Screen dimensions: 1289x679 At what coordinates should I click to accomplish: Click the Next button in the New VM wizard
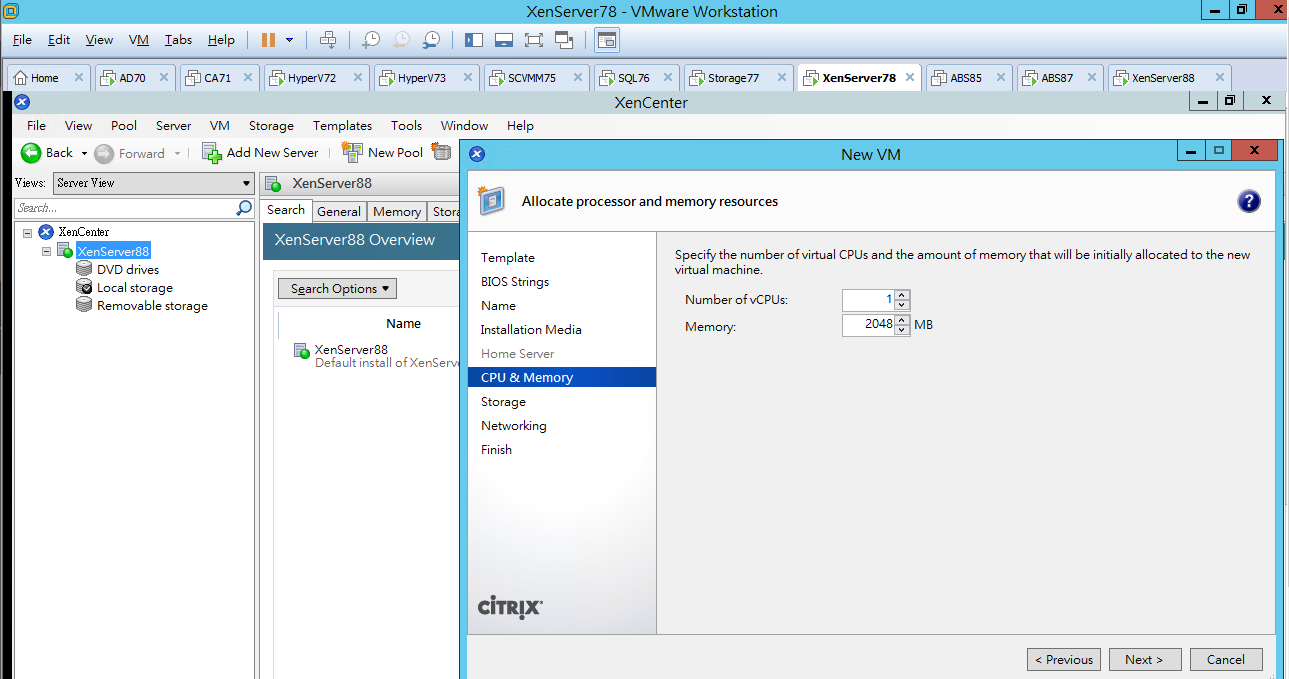point(1144,659)
